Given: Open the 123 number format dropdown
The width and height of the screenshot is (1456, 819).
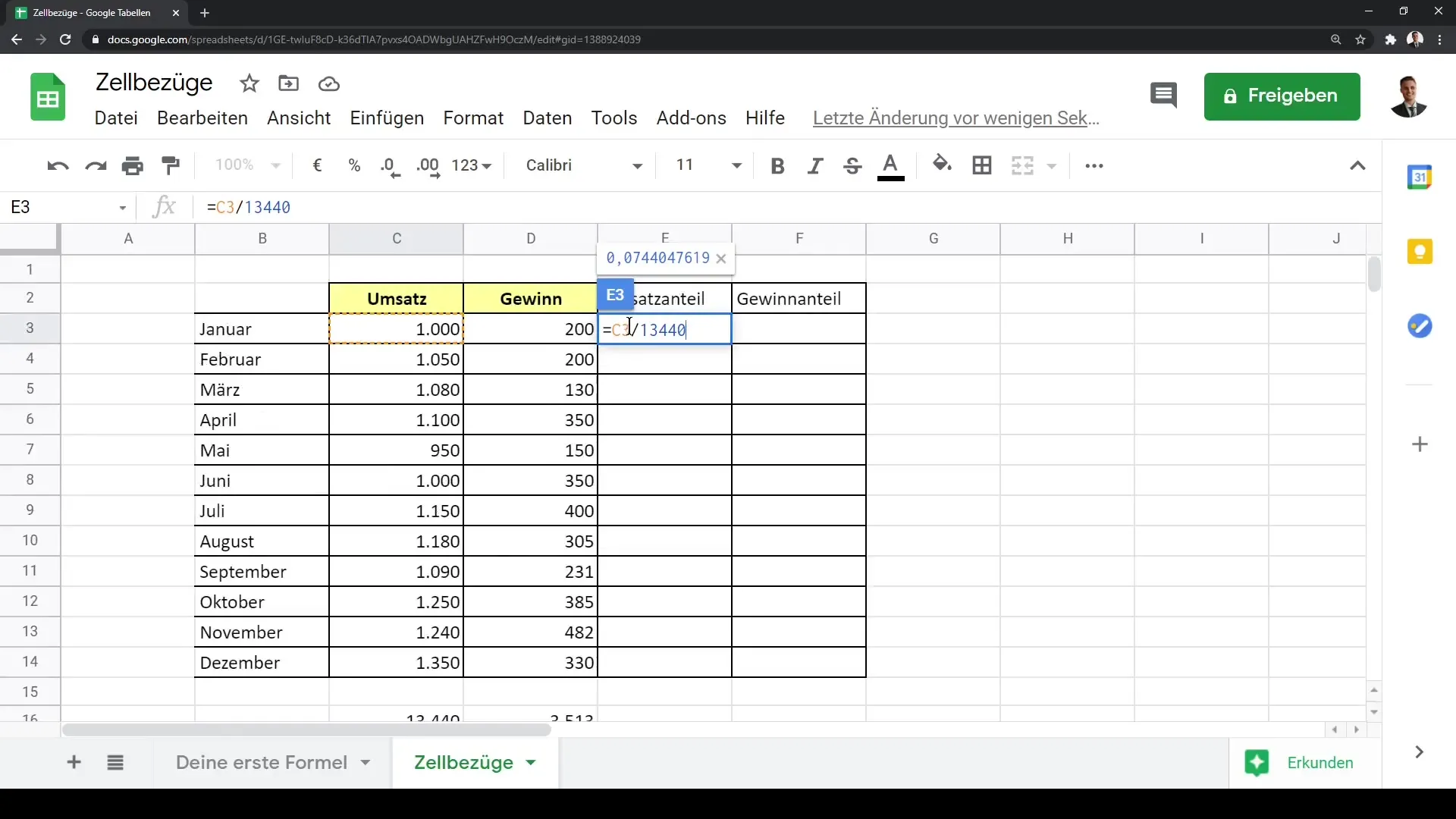Looking at the screenshot, I should click(x=472, y=165).
